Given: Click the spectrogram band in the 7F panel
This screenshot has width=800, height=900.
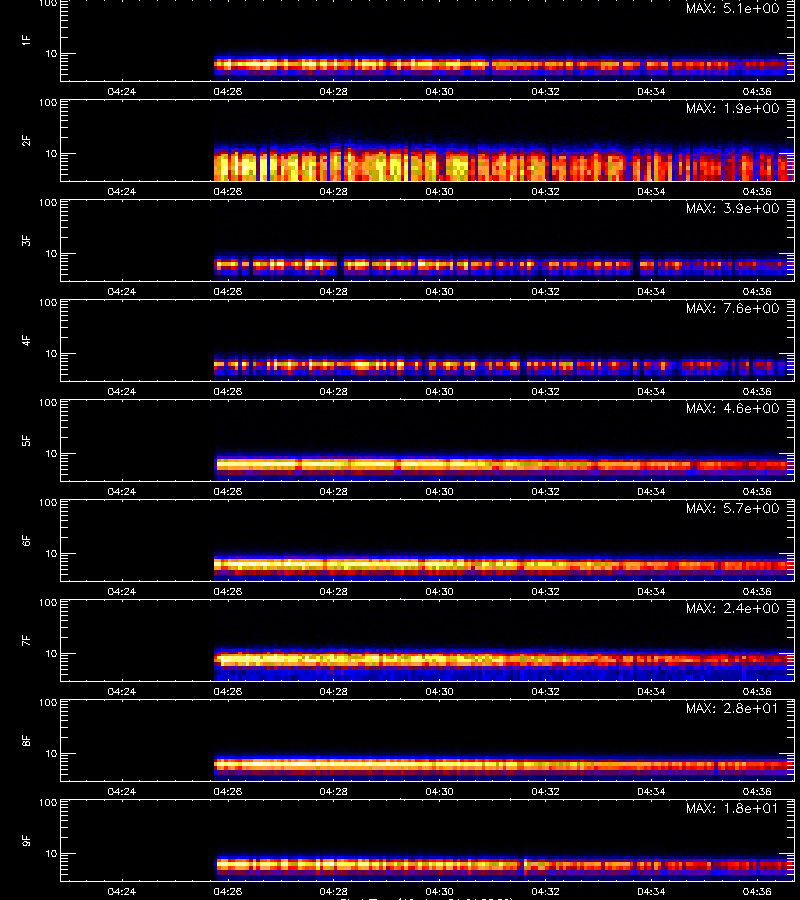Looking at the screenshot, I should click(504, 663).
